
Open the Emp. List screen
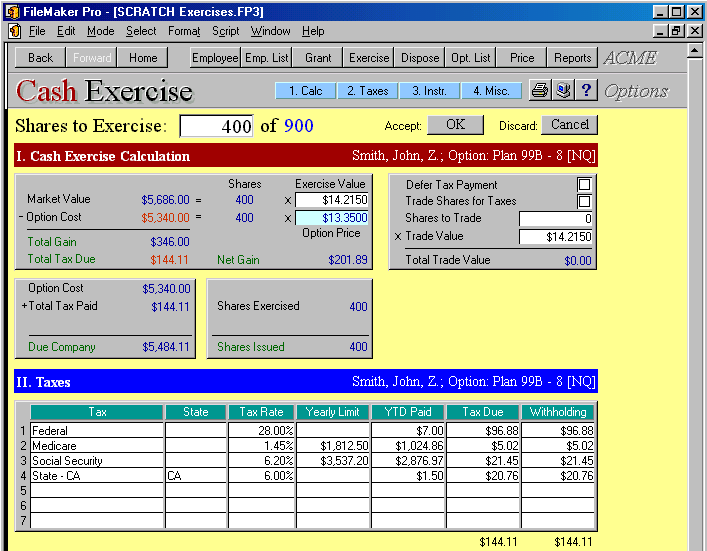pos(266,58)
